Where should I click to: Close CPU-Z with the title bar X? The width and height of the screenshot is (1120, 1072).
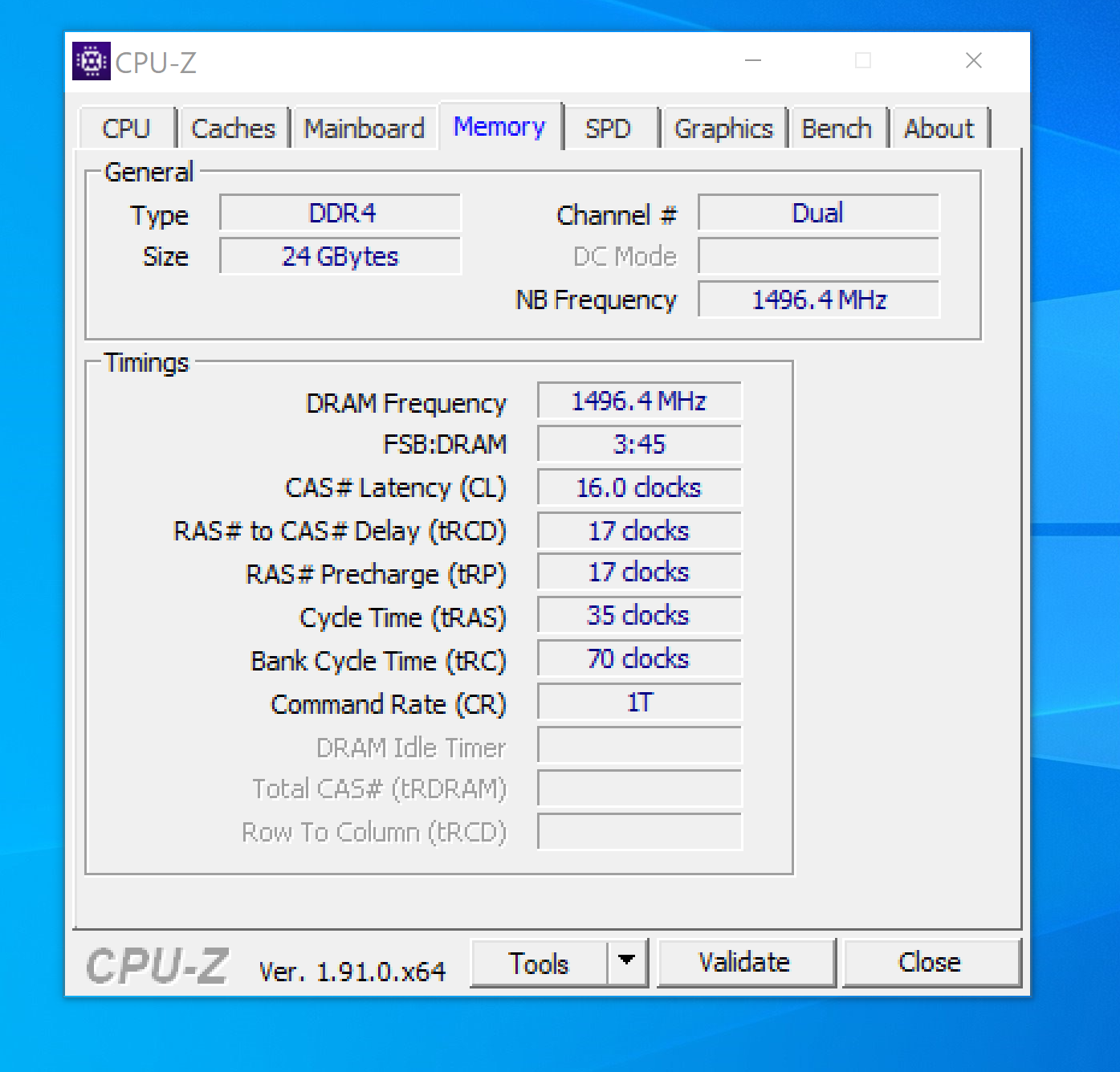(974, 61)
